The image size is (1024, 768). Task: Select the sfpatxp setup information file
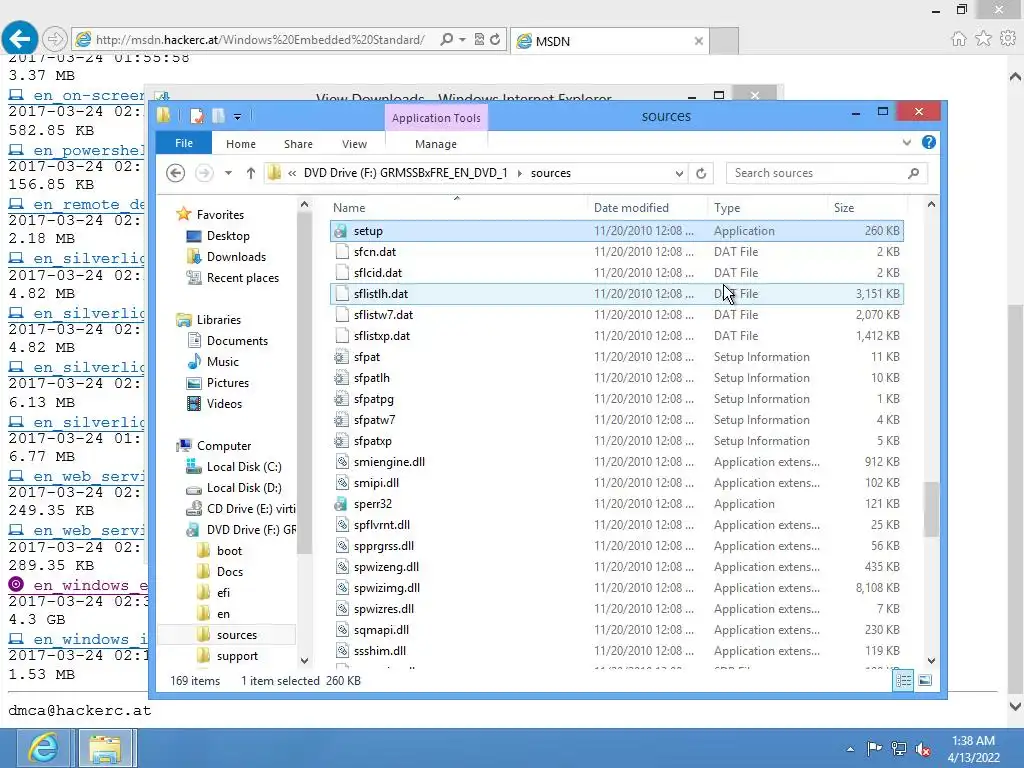pos(617,441)
